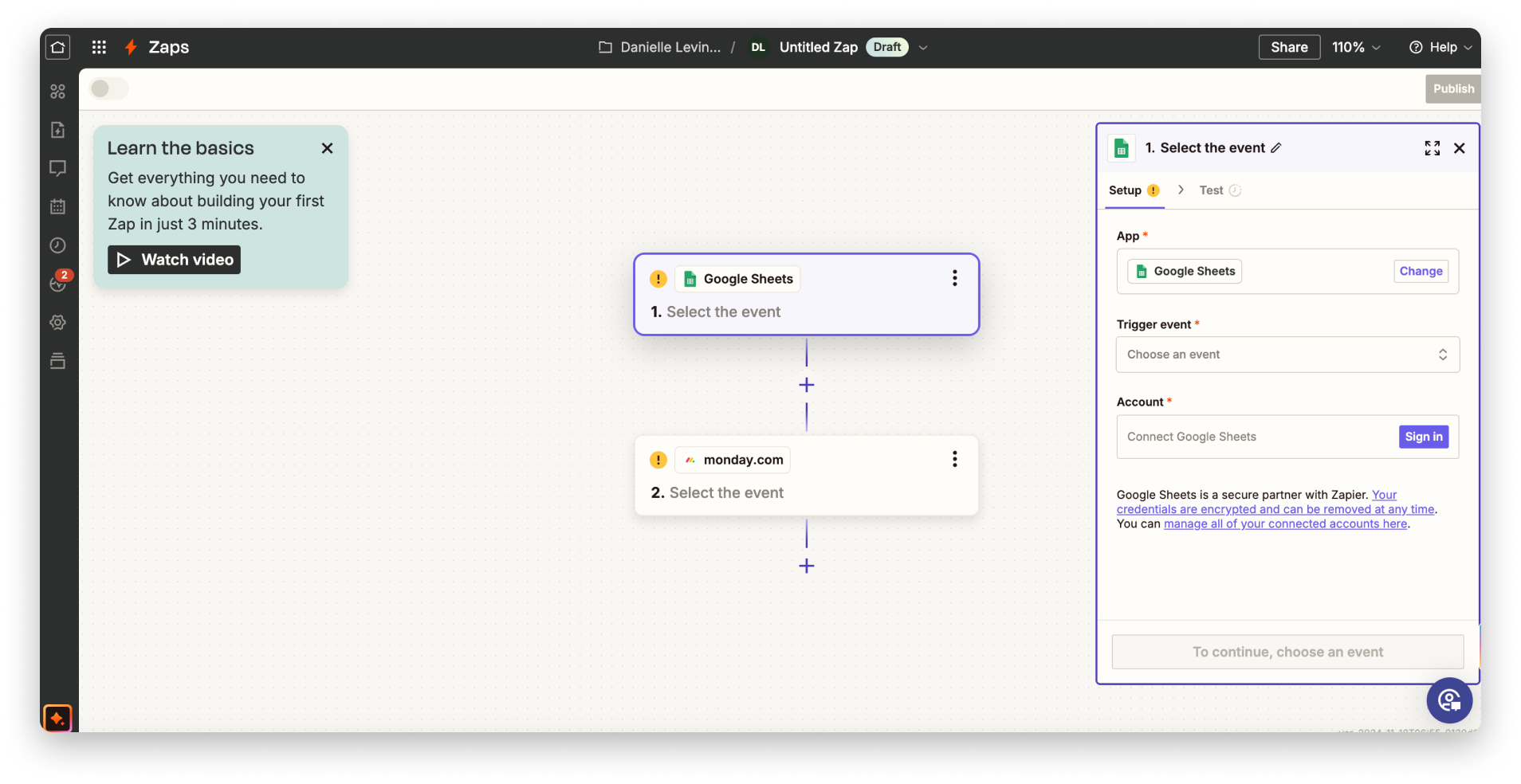Click the Google Sheets icon in panel header

[x=1122, y=148]
